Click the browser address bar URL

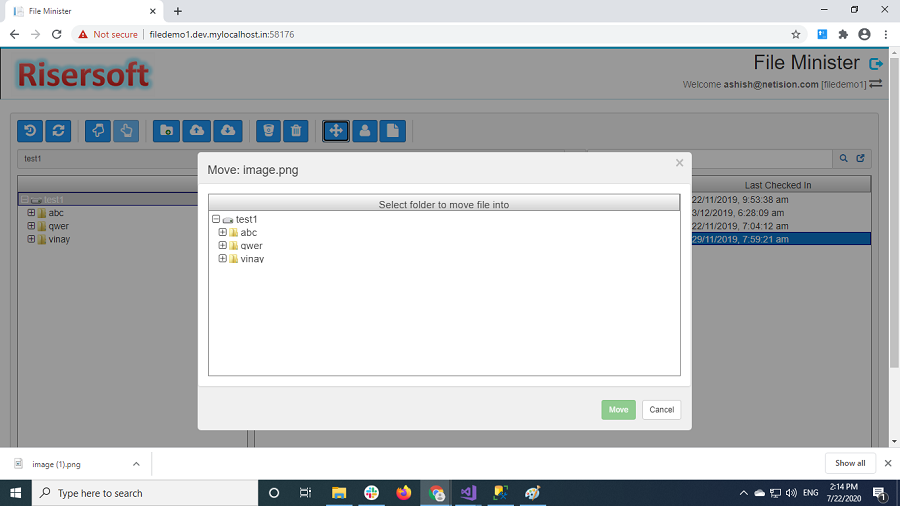(x=221, y=34)
